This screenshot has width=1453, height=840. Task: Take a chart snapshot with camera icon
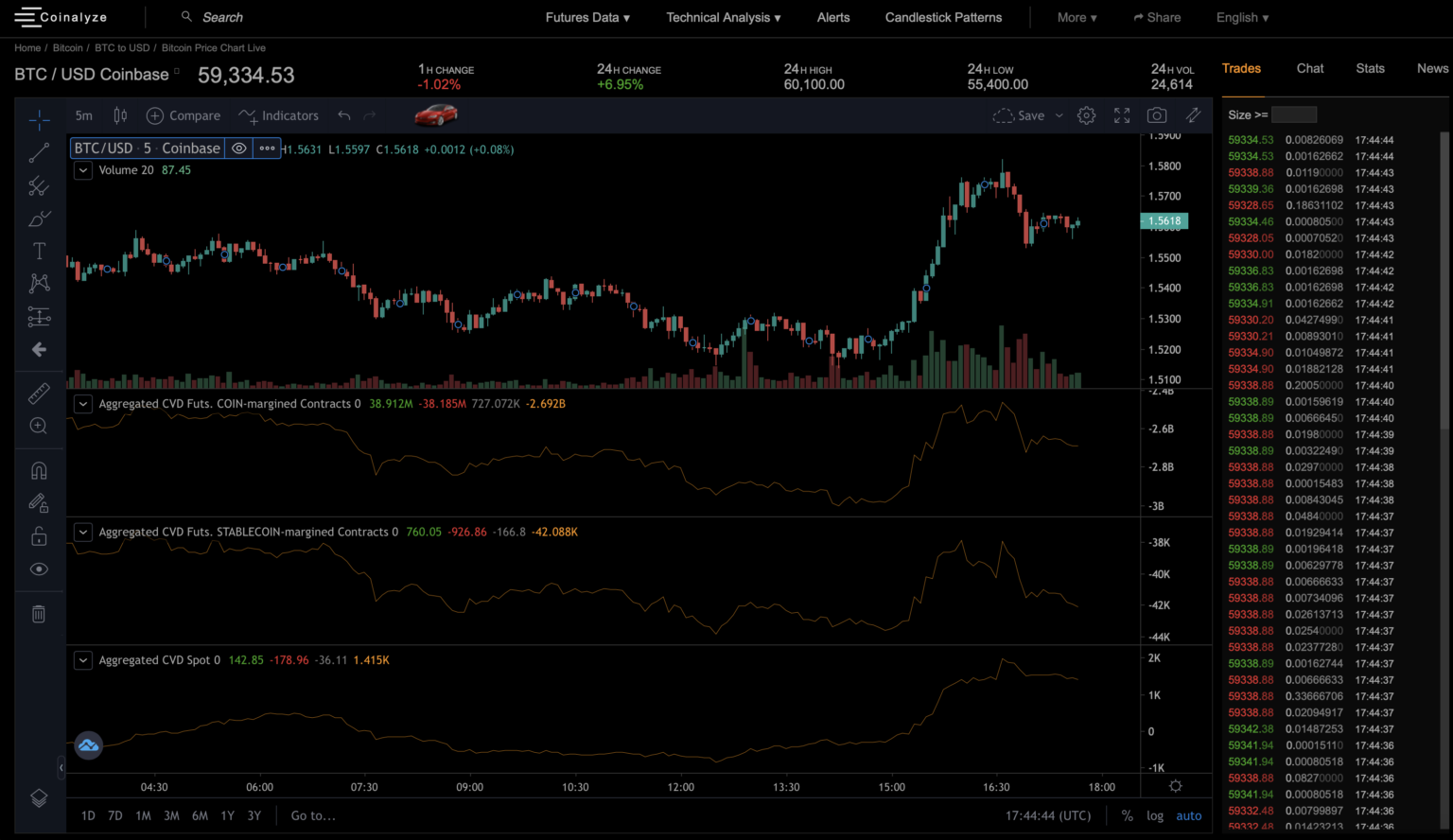click(x=1157, y=115)
